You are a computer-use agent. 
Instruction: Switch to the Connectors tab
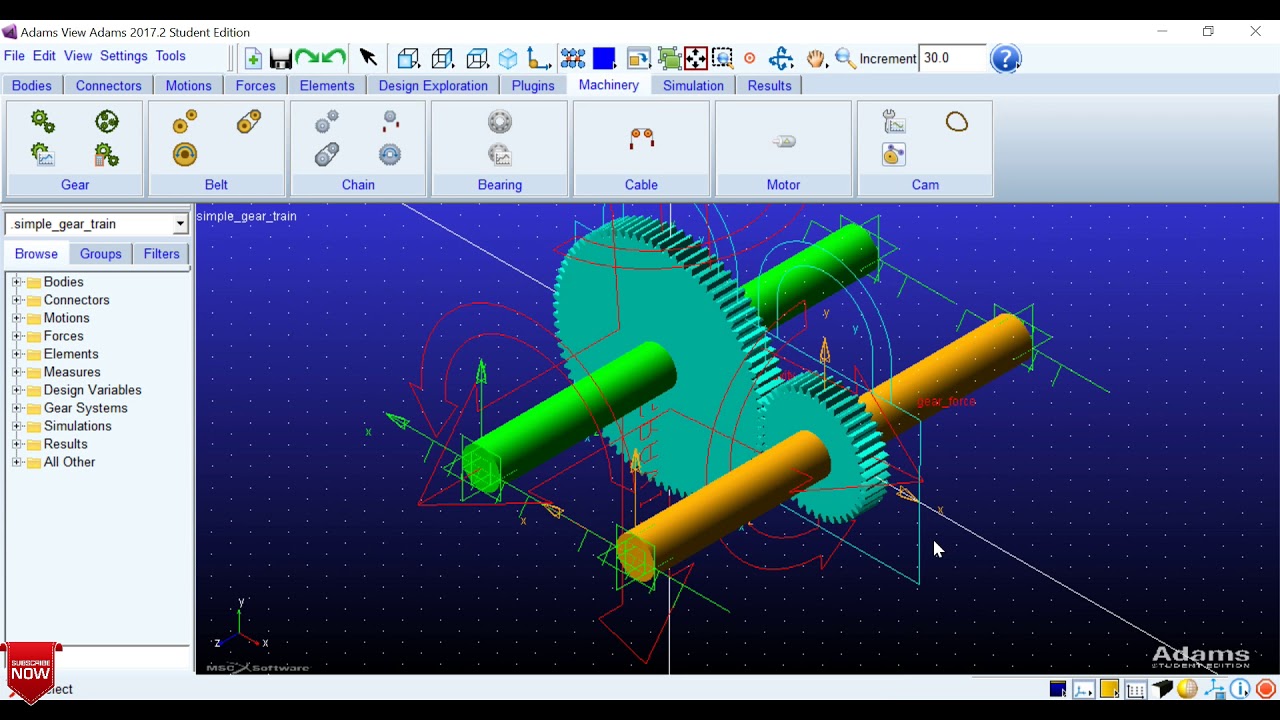point(109,86)
